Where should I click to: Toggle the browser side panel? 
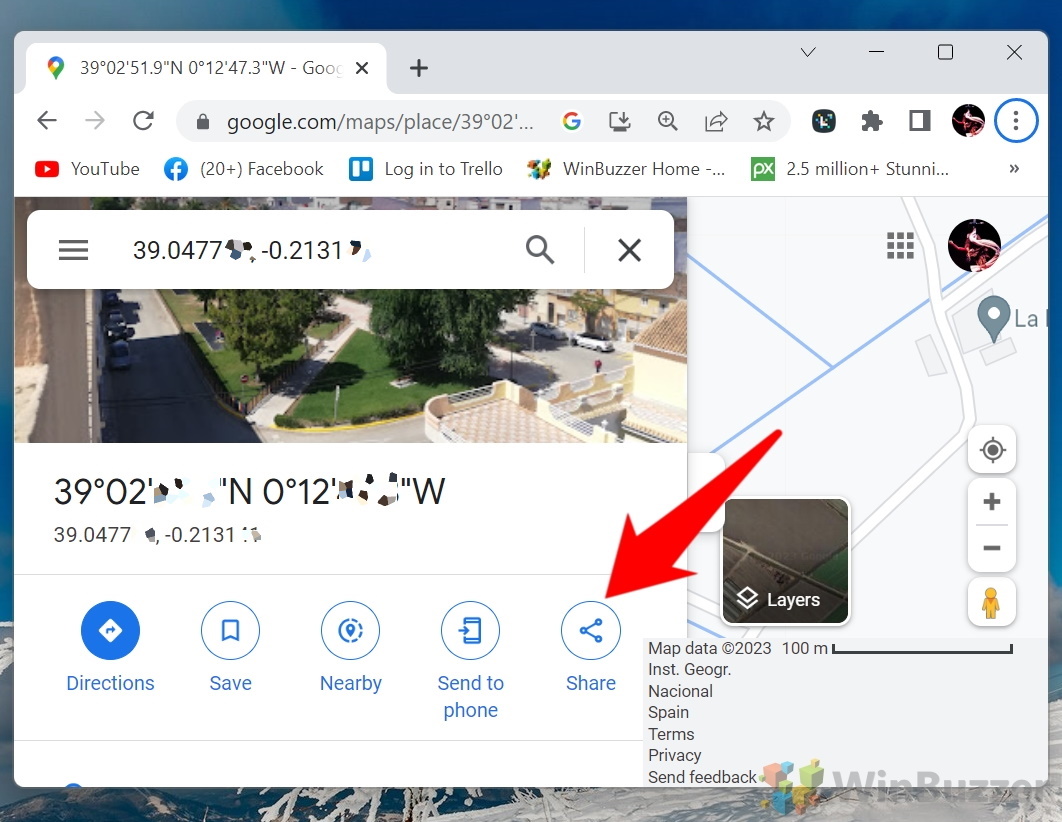(920, 121)
